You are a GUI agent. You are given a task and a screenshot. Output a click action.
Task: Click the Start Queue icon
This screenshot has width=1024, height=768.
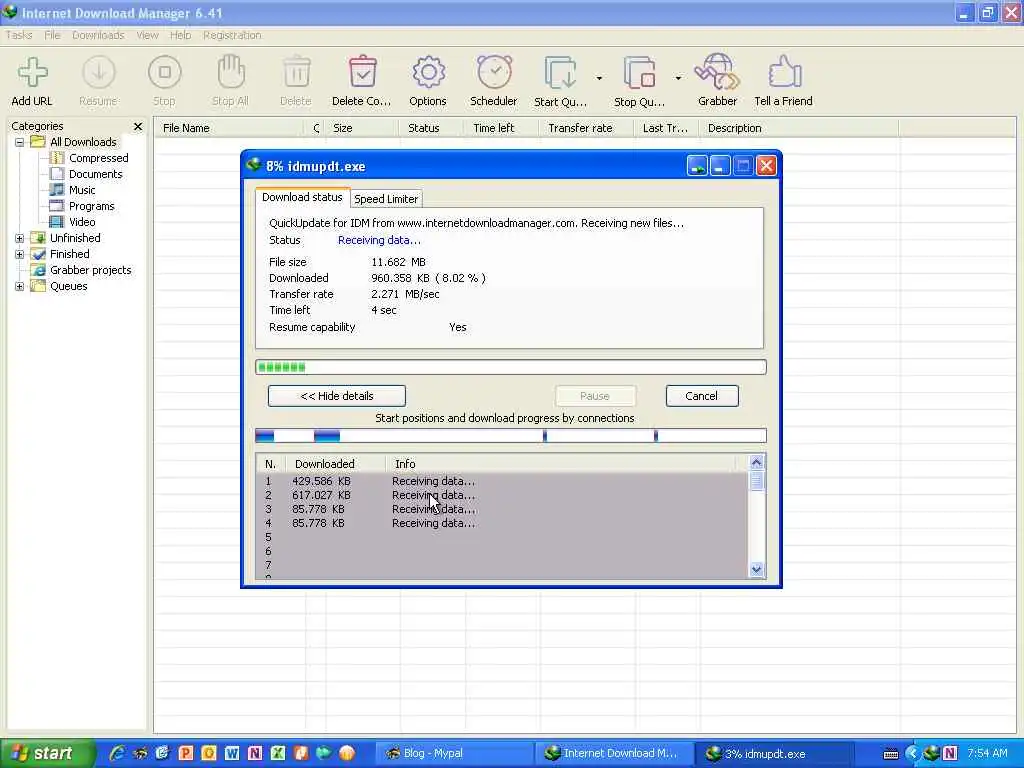coord(560,72)
